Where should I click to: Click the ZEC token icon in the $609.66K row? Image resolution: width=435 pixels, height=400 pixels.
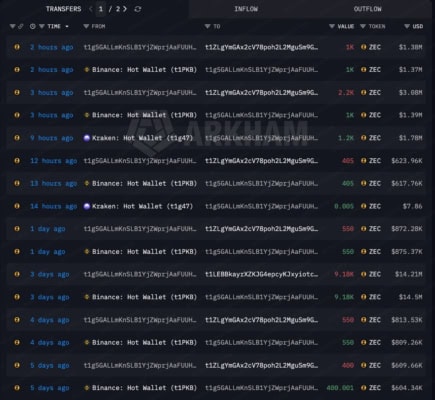pos(364,365)
